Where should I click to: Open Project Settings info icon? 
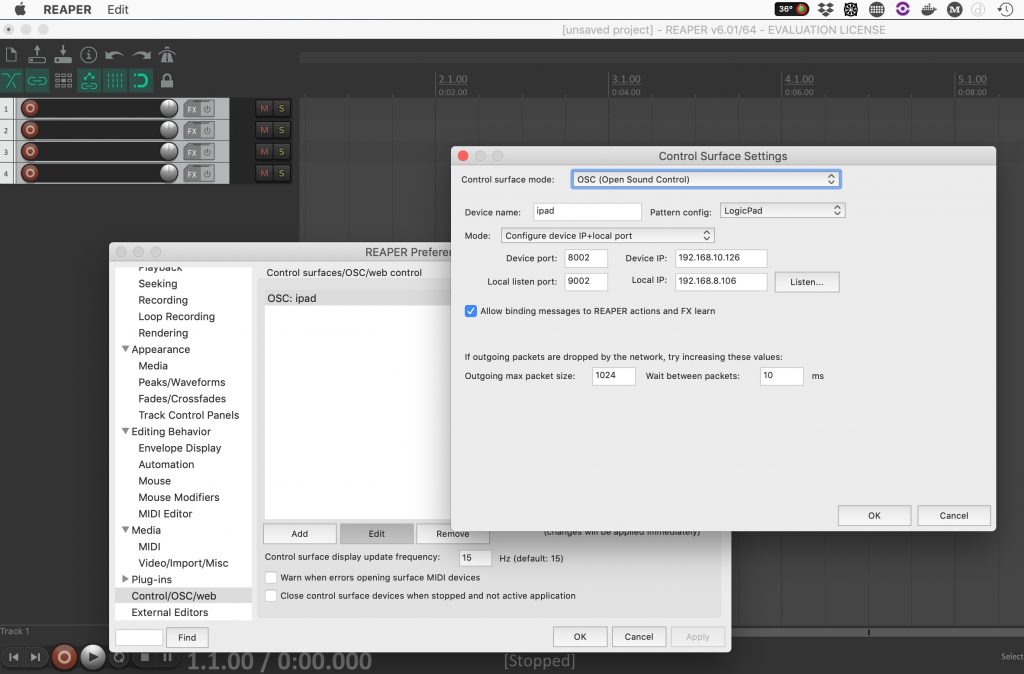coord(88,55)
